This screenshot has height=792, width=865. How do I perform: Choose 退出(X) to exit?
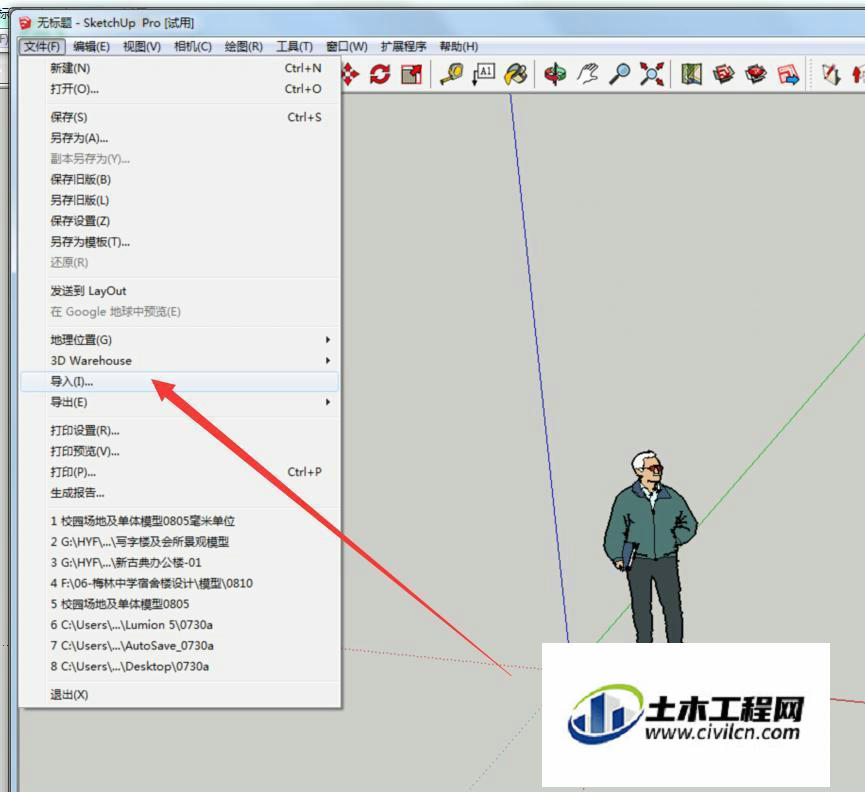(x=179, y=695)
